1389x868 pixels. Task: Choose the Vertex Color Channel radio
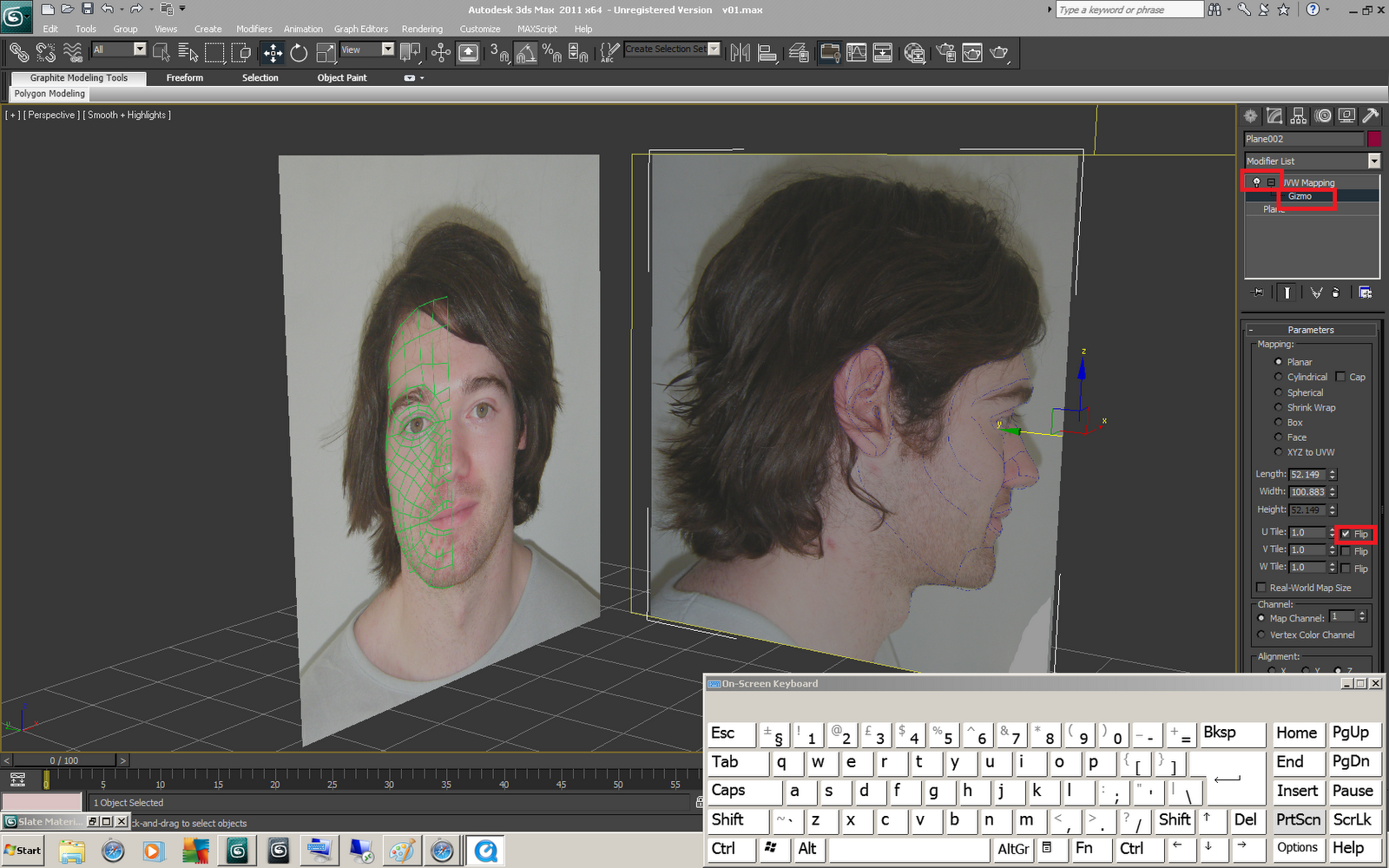(1261, 635)
